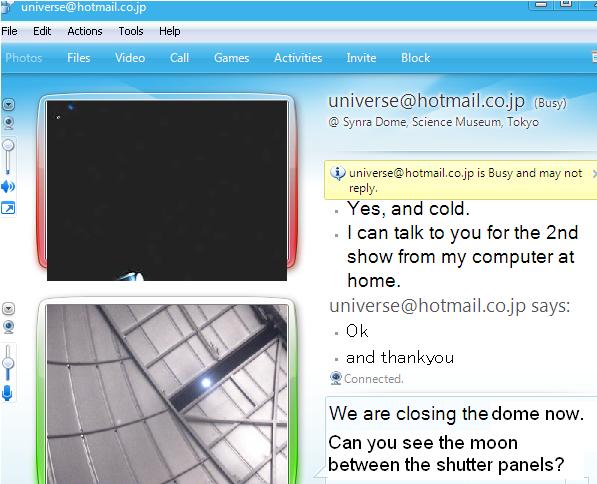This screenshot has width=597, height=484.
Task: Open the Tools menu
Action: tap(131, 31)
